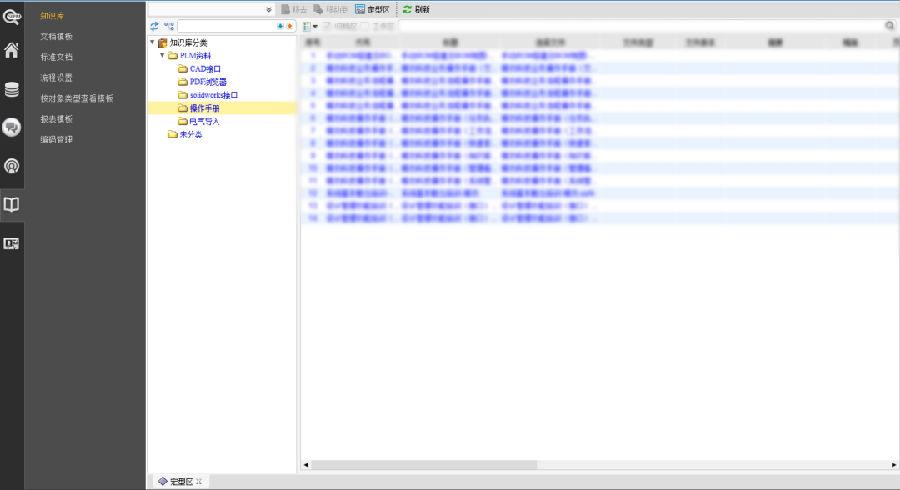Select the 操作手册 folder
Viewport: 900px width, 490px height.
[204, 108]
